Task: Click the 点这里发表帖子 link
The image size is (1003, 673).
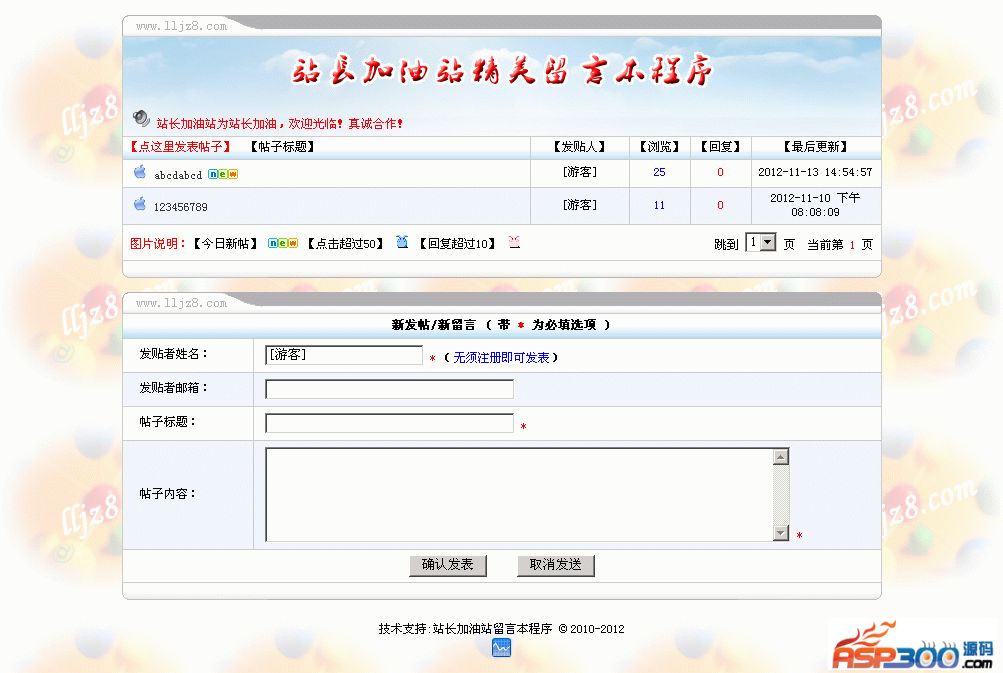Action: point(180,146)
